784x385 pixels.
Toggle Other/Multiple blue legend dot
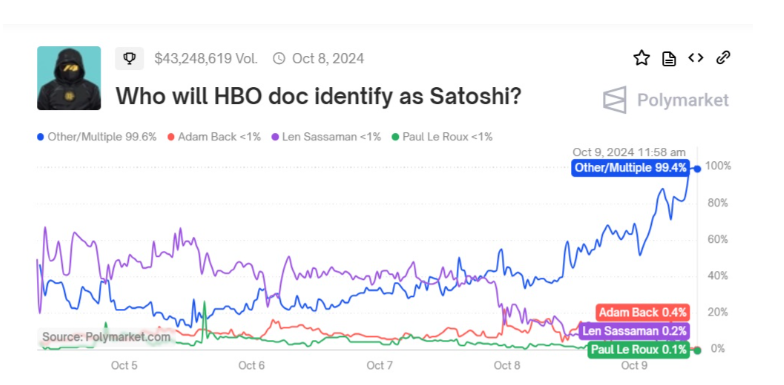tap(40, 136)
